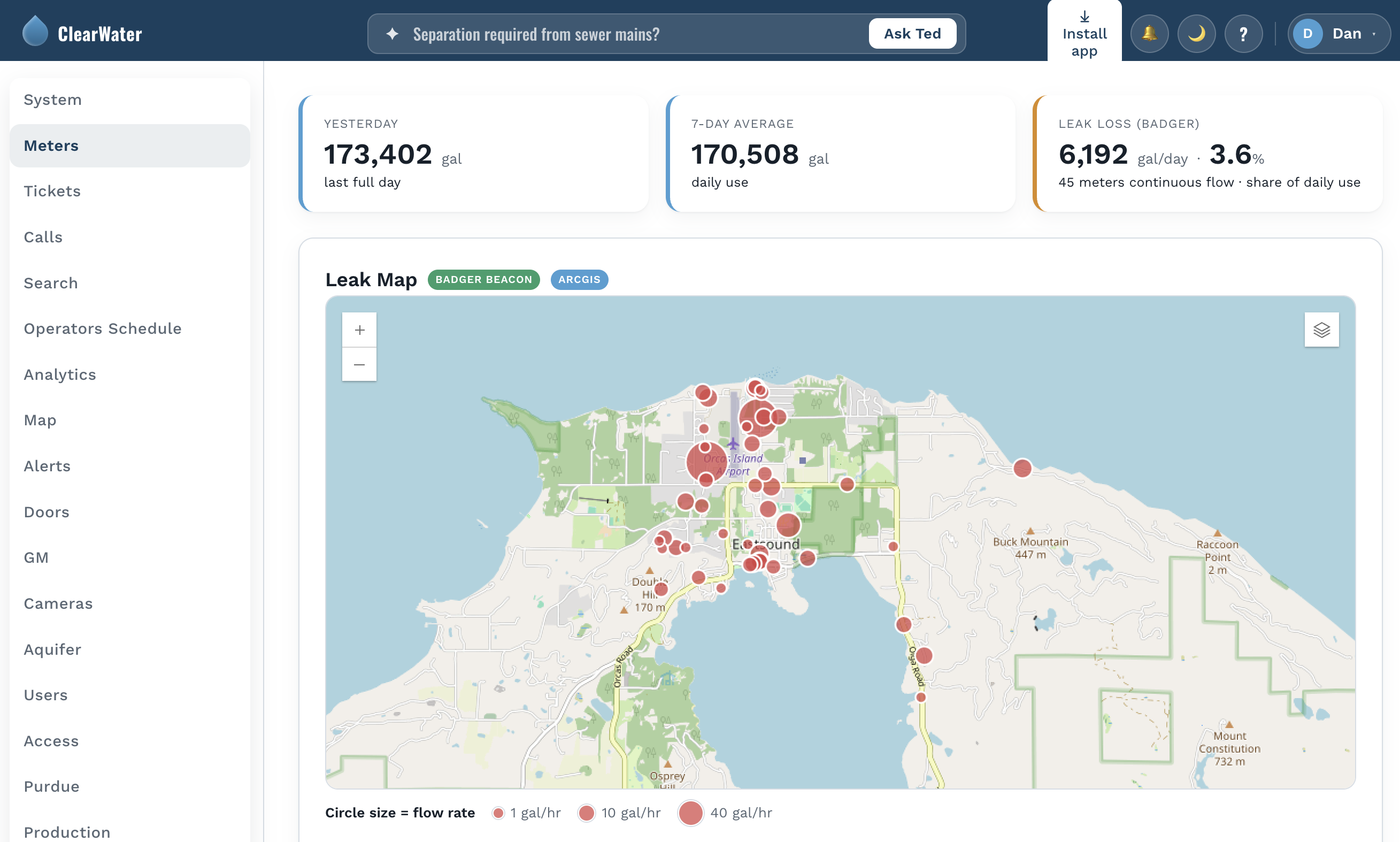Go to Users page
This screenshot has width=1400, height=842.
click(x=130, y=695)
